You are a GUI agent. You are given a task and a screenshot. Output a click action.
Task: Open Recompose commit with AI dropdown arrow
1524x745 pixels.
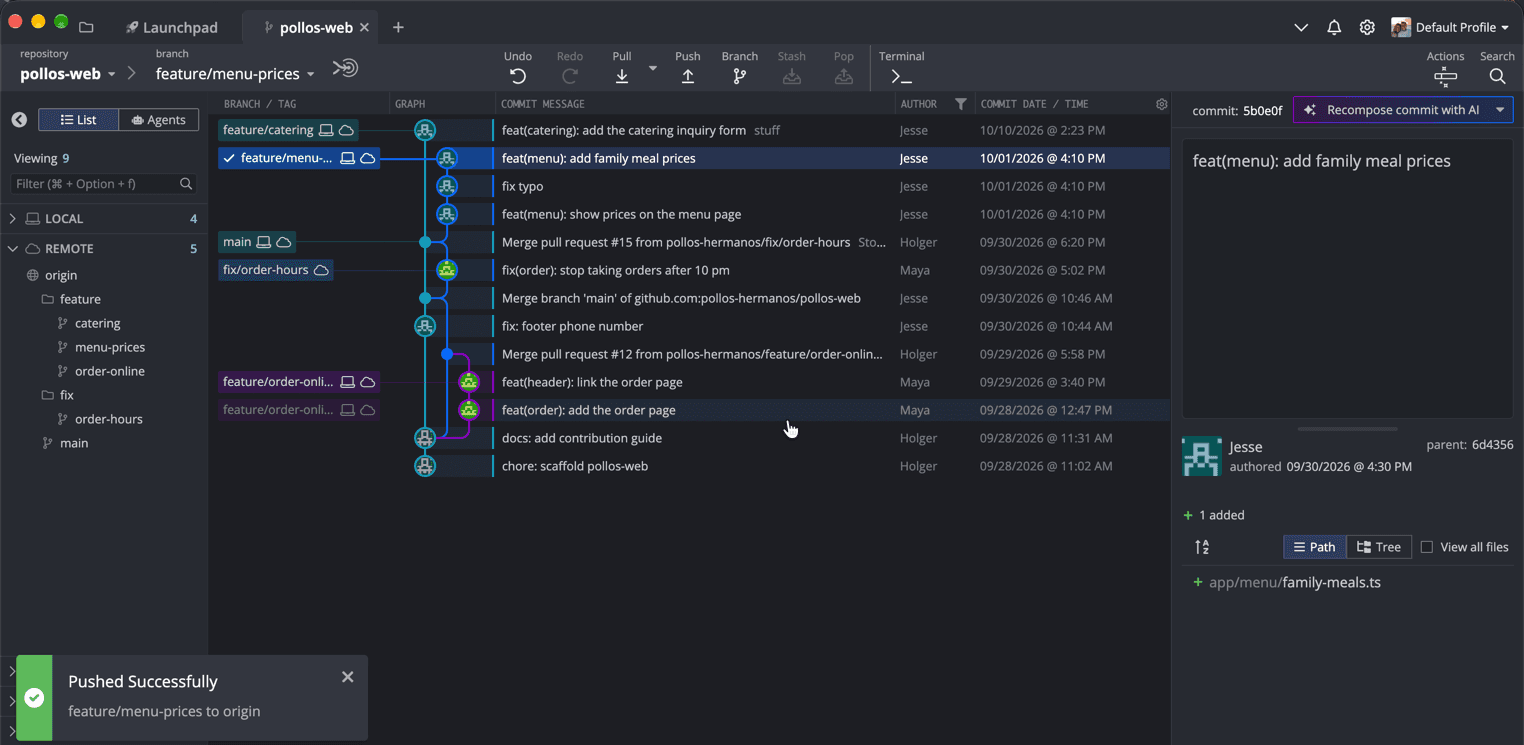[x=1500, y=110]
